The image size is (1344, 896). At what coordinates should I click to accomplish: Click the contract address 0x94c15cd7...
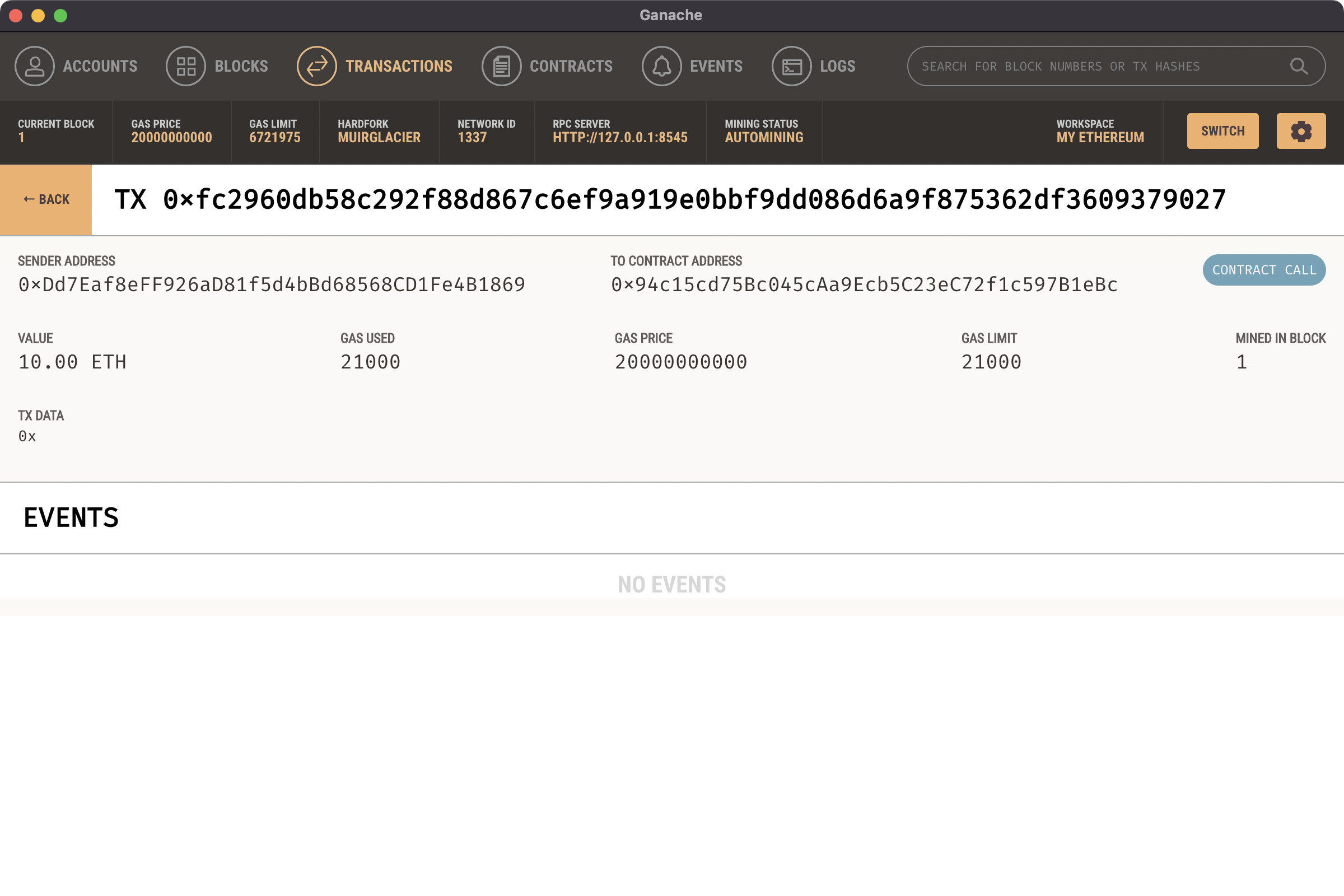point(864,284)
